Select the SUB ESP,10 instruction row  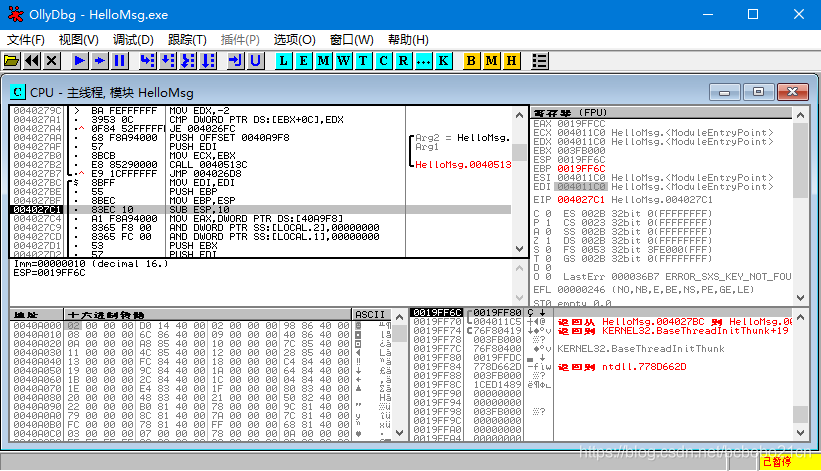click(260, 209)
